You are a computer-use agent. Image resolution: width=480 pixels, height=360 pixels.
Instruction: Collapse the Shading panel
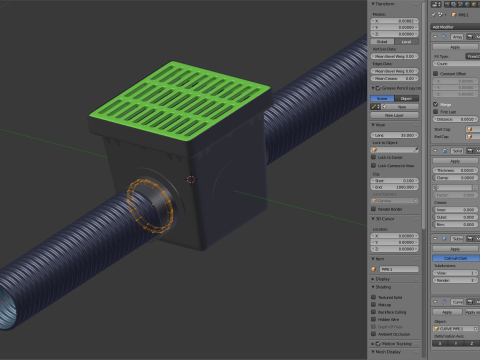tap(373, 287)
